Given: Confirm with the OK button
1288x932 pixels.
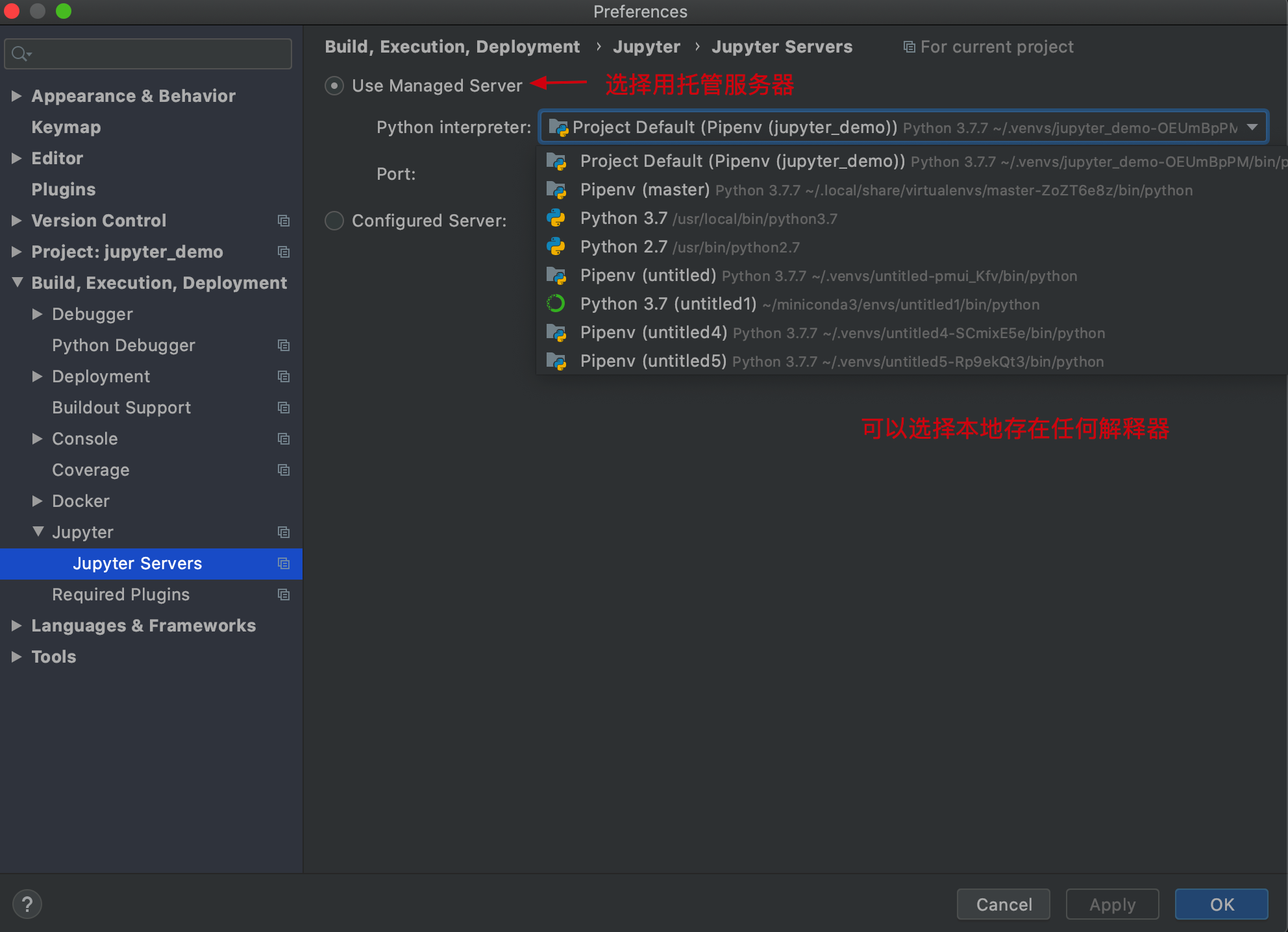Looking at the screenshot, I should (x=1221, y=904).
